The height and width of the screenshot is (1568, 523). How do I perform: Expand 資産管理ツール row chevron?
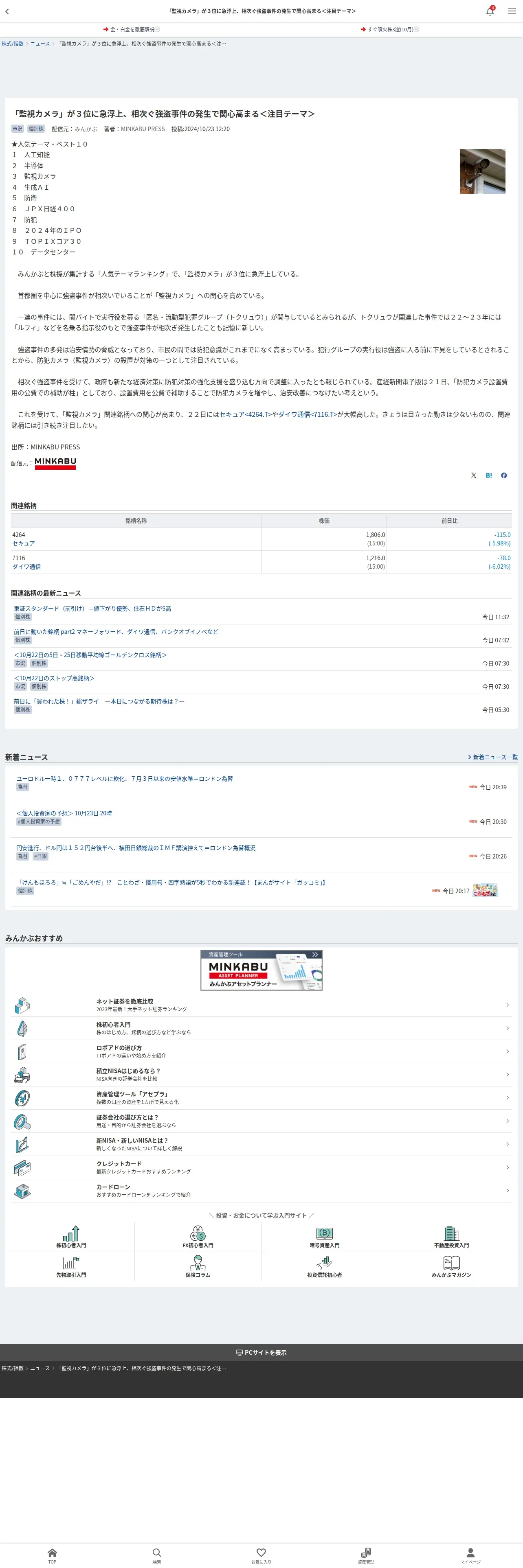(508, 1097)
